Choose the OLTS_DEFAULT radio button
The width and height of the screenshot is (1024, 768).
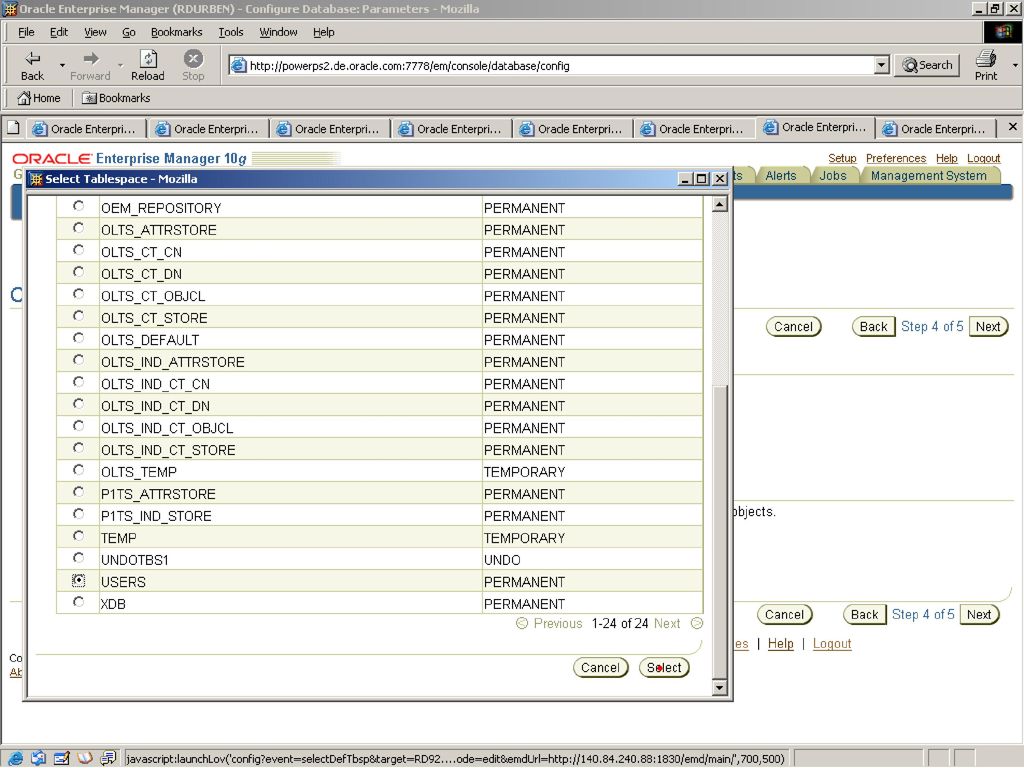point(78,338)
